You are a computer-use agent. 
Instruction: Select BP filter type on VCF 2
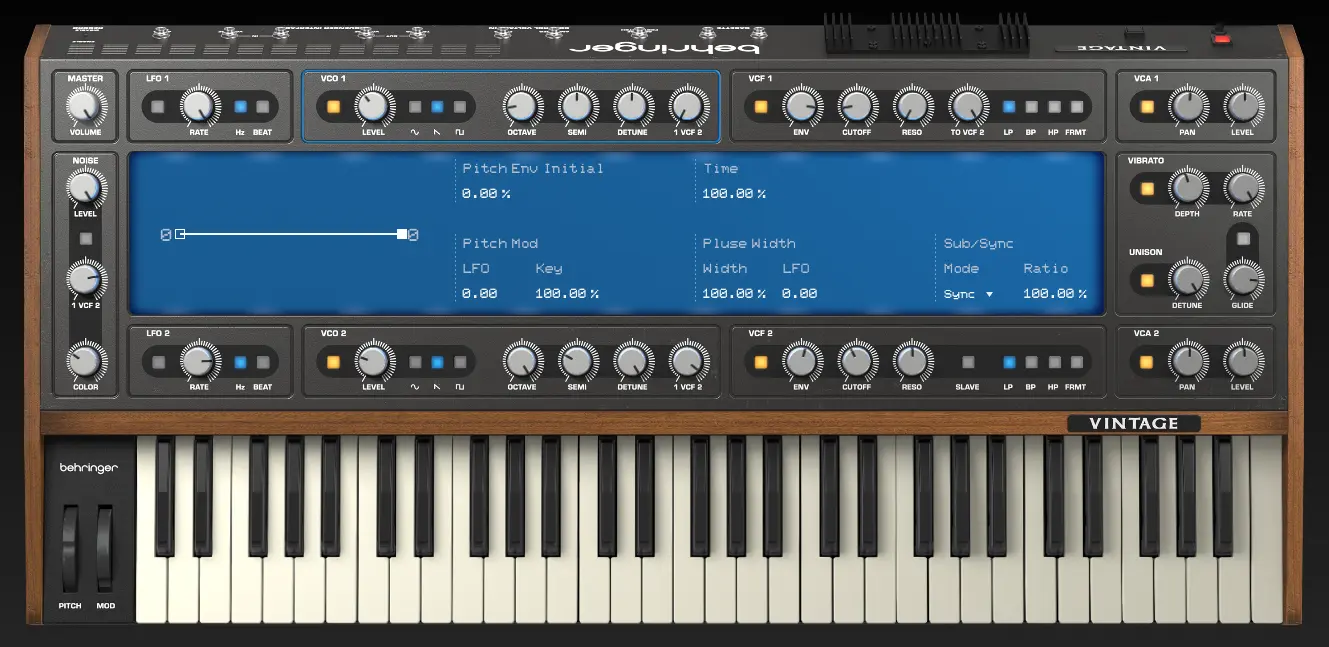[1031, 362]
